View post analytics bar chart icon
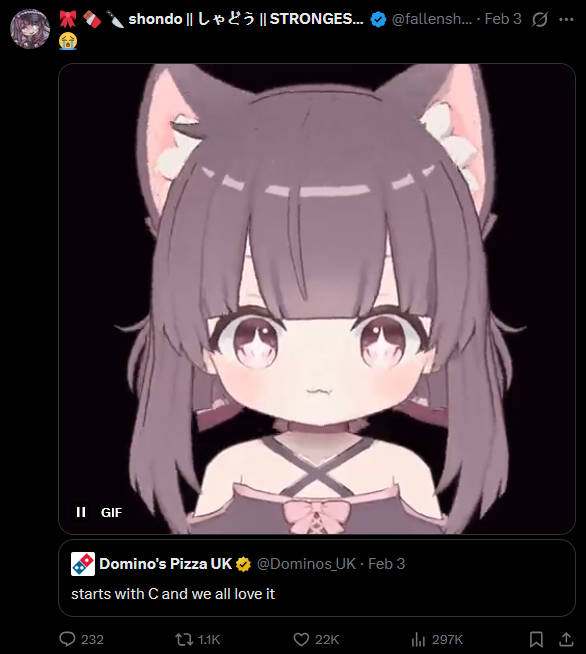 (x=418, y=639)
